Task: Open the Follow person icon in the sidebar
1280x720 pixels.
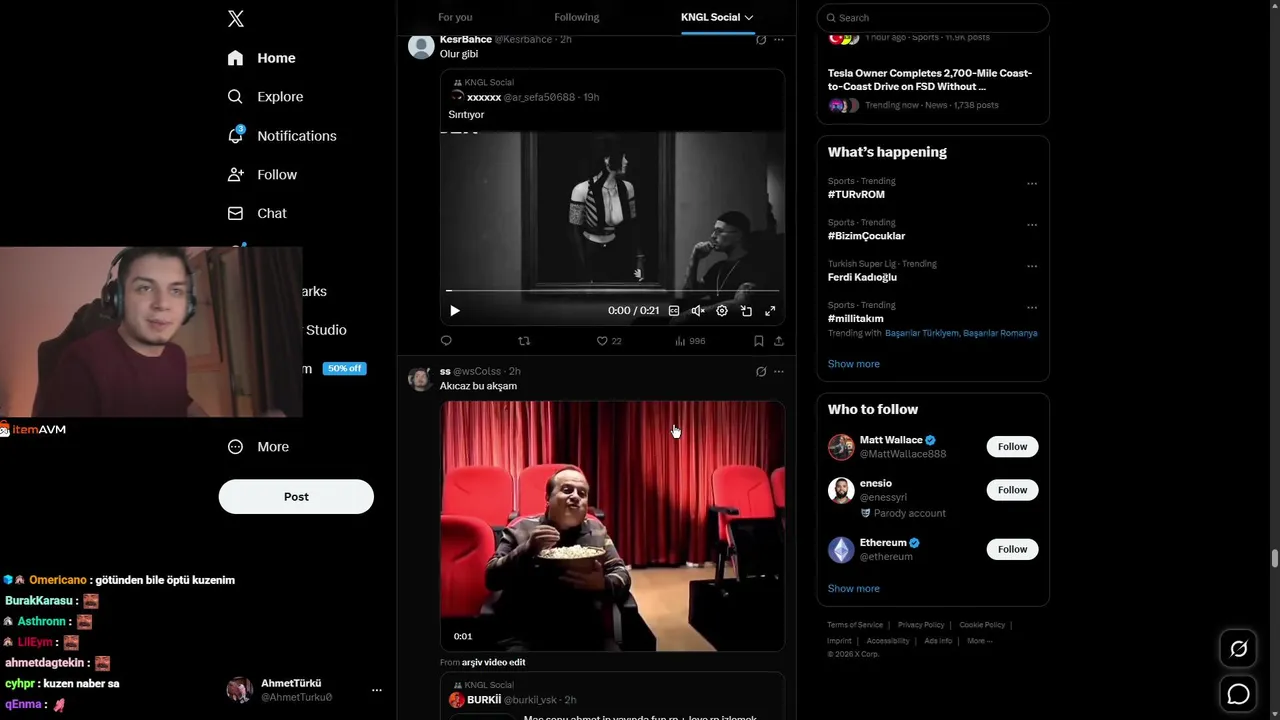Action: (235, 174)
